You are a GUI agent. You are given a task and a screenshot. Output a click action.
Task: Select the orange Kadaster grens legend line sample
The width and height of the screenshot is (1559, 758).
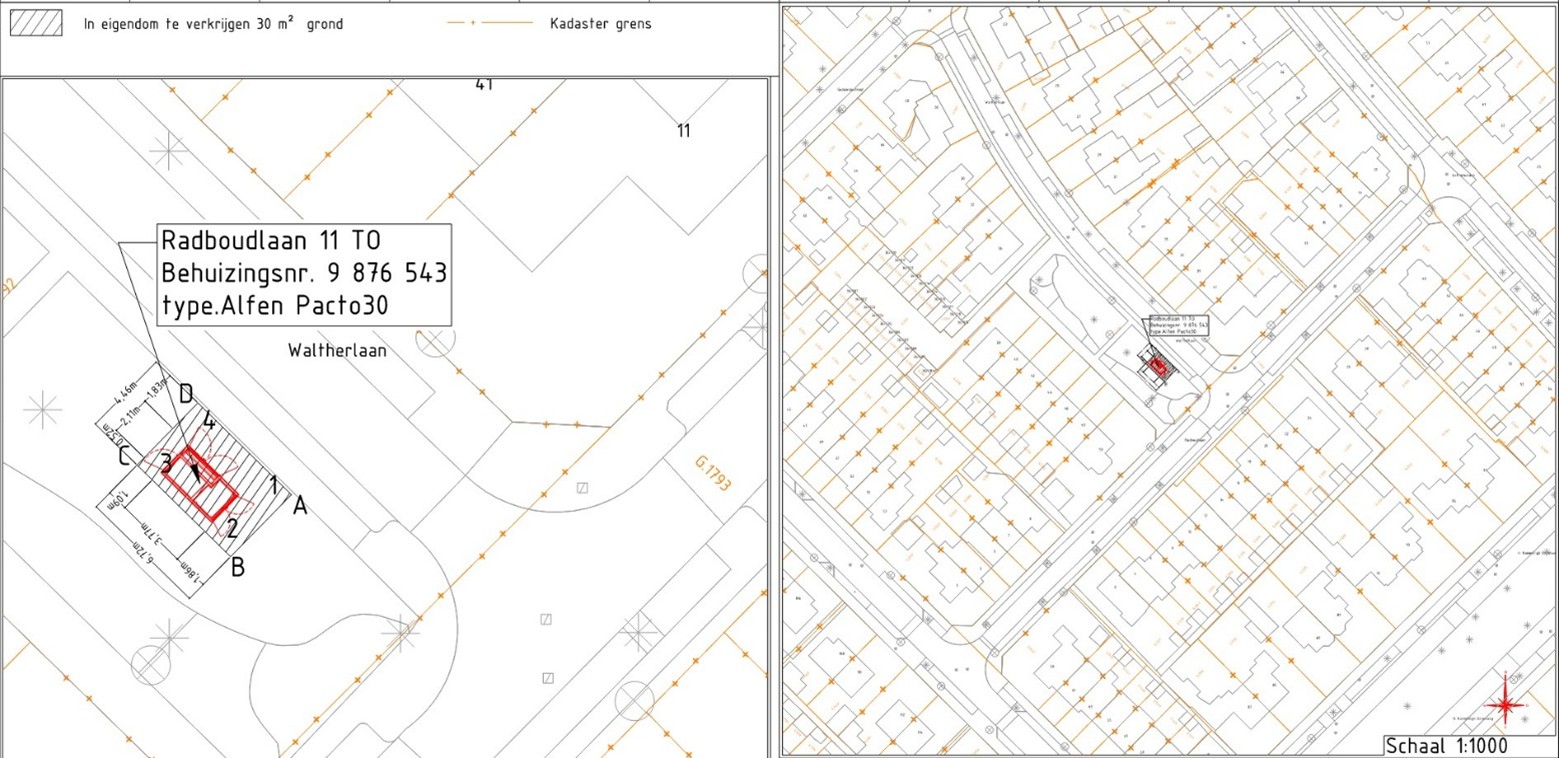[489, 23]
